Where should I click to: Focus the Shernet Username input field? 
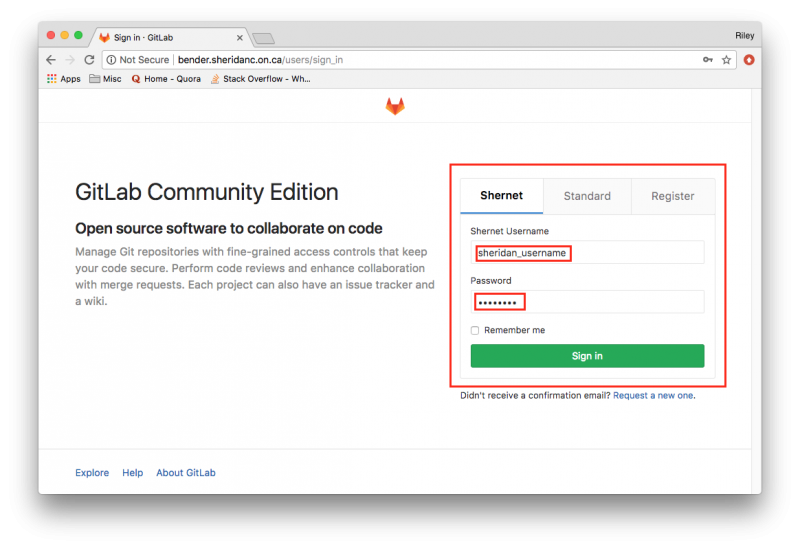(x=587, y=252)
